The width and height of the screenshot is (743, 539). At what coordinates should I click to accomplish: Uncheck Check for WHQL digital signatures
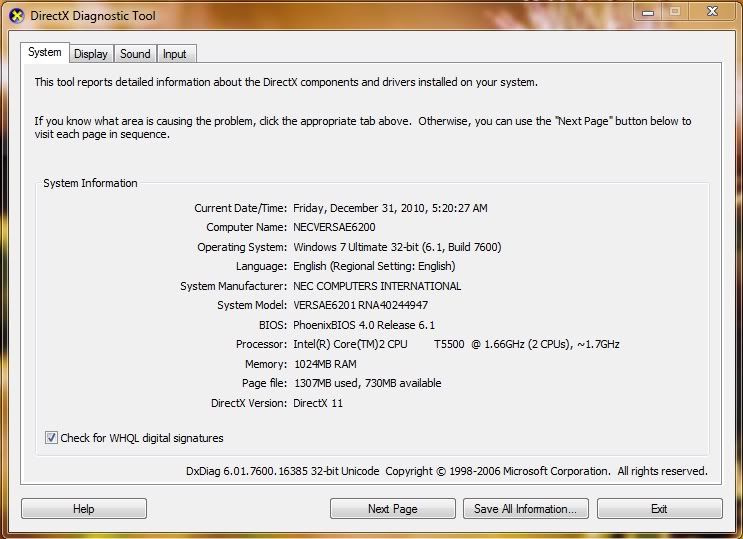coord(51,438)
